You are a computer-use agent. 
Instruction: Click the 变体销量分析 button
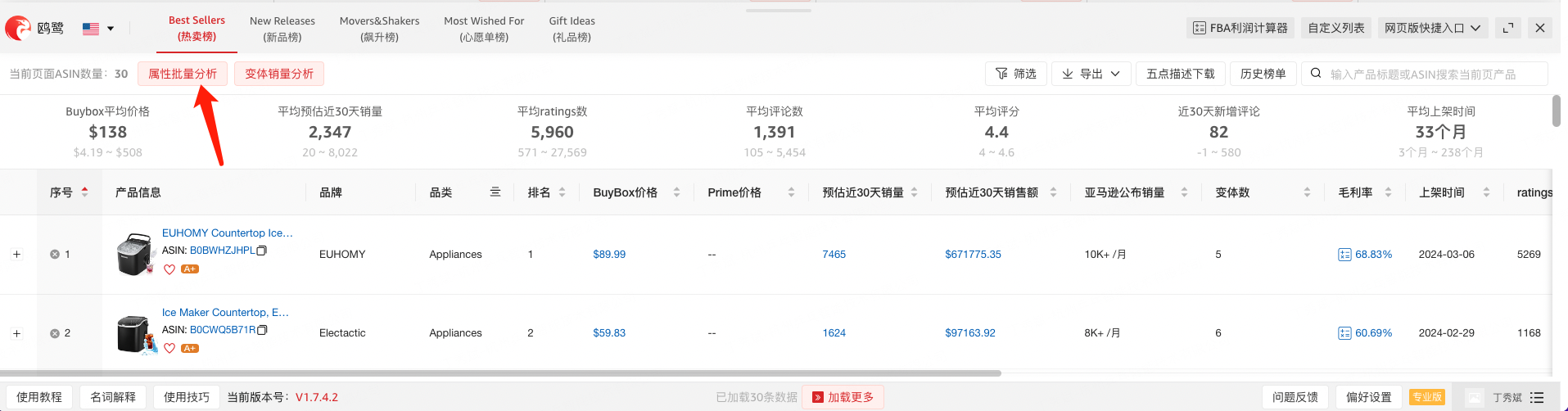pos(279,74)
